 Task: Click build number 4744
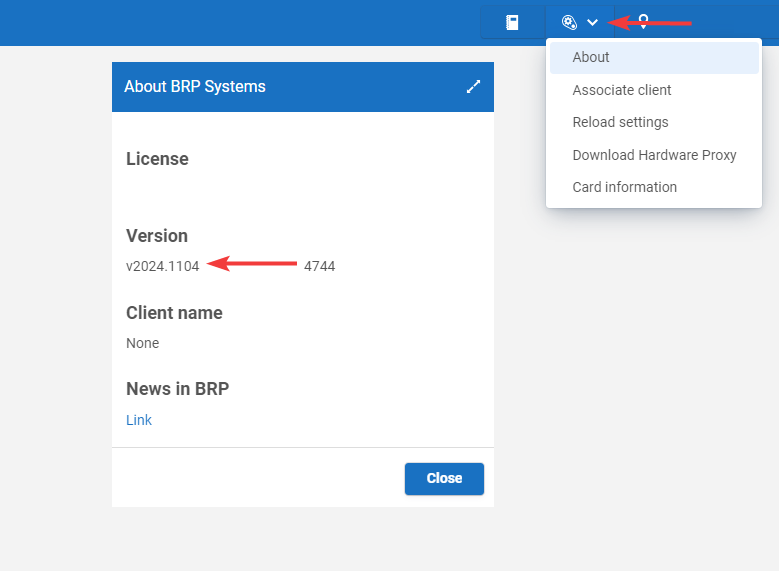coord(319,266)
